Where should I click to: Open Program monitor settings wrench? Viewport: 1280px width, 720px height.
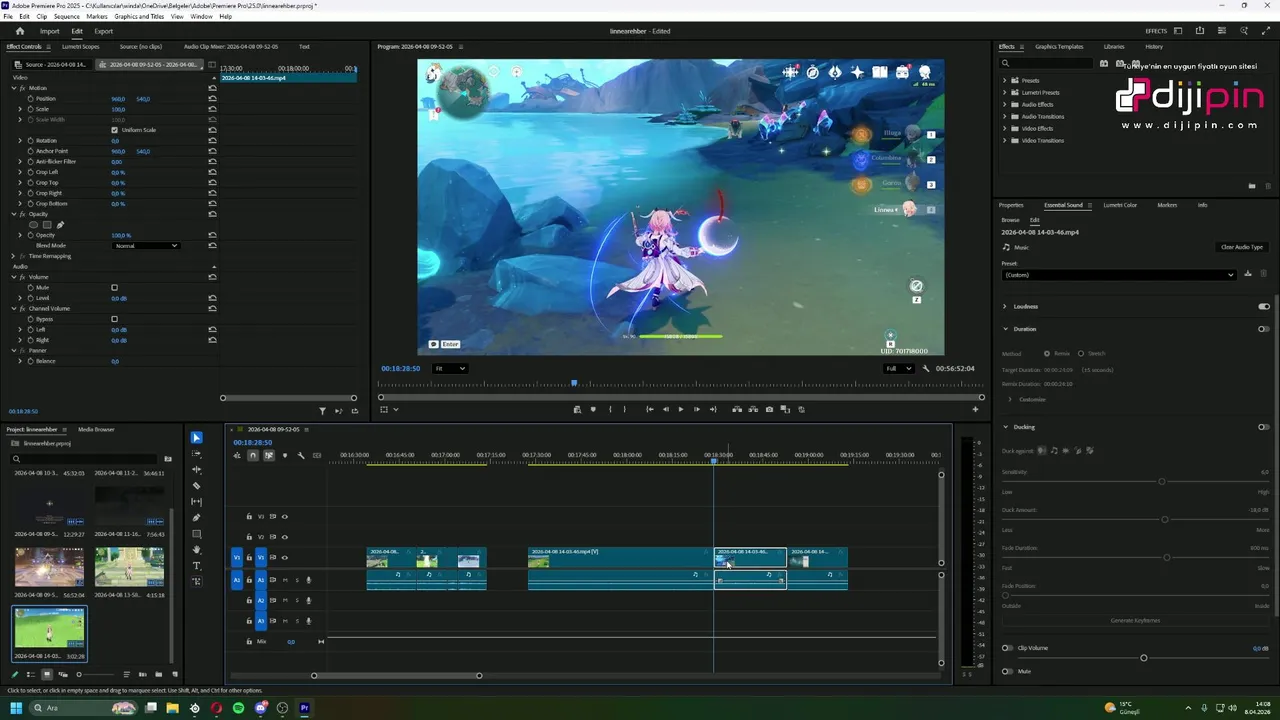(926, 368)
